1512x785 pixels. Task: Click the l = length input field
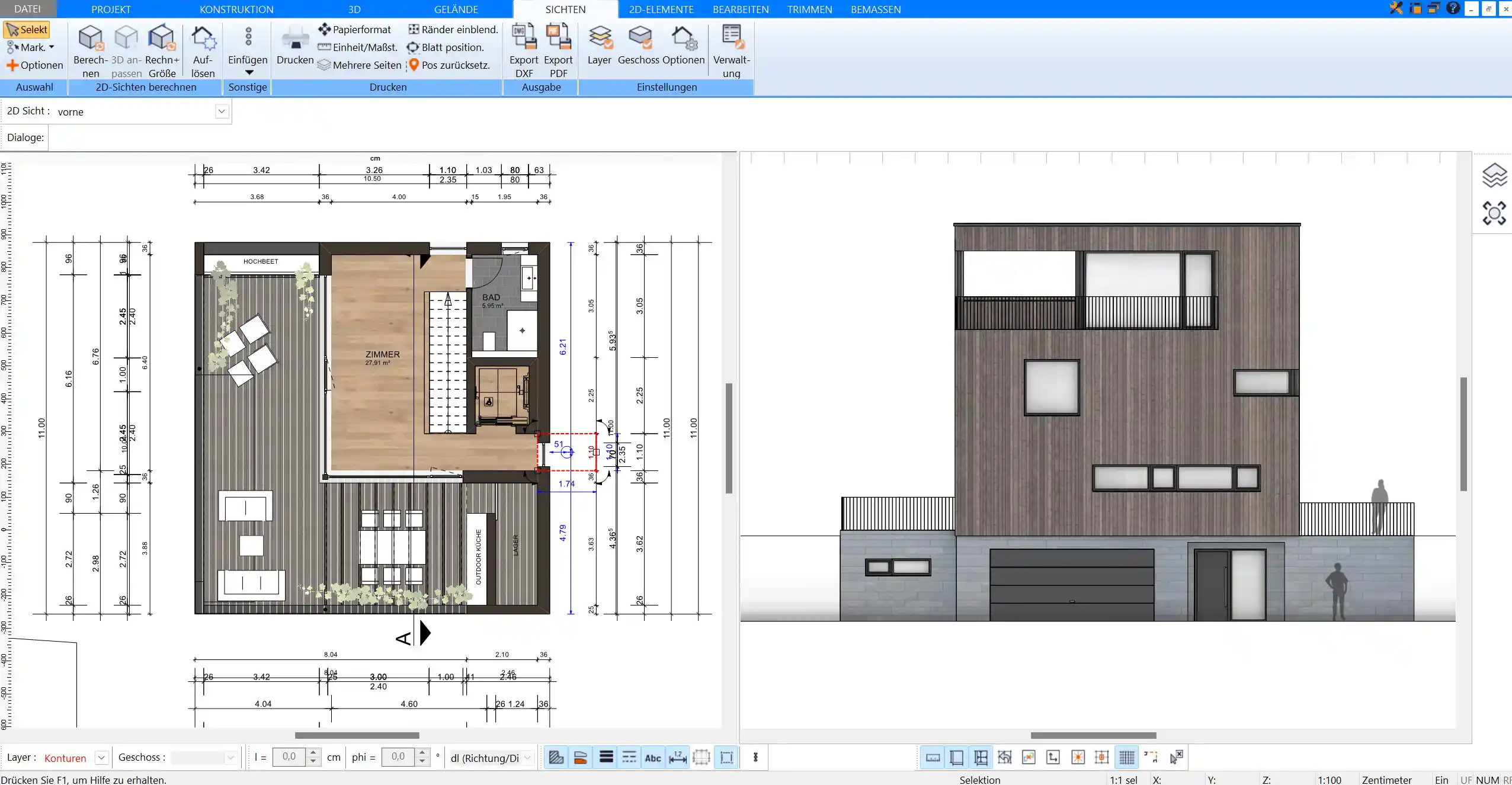coord(289,757)
